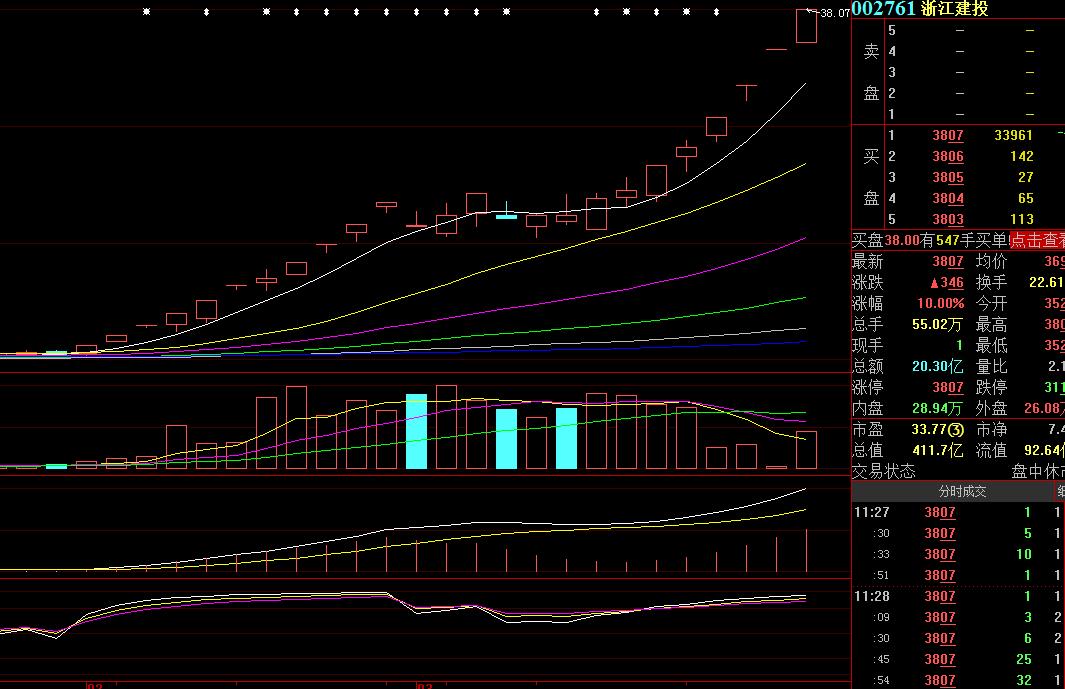This screenshot has width=1065, height=689.
Task: Click the leftmost star info marker above the chart
Action: (x=146, y=12)
